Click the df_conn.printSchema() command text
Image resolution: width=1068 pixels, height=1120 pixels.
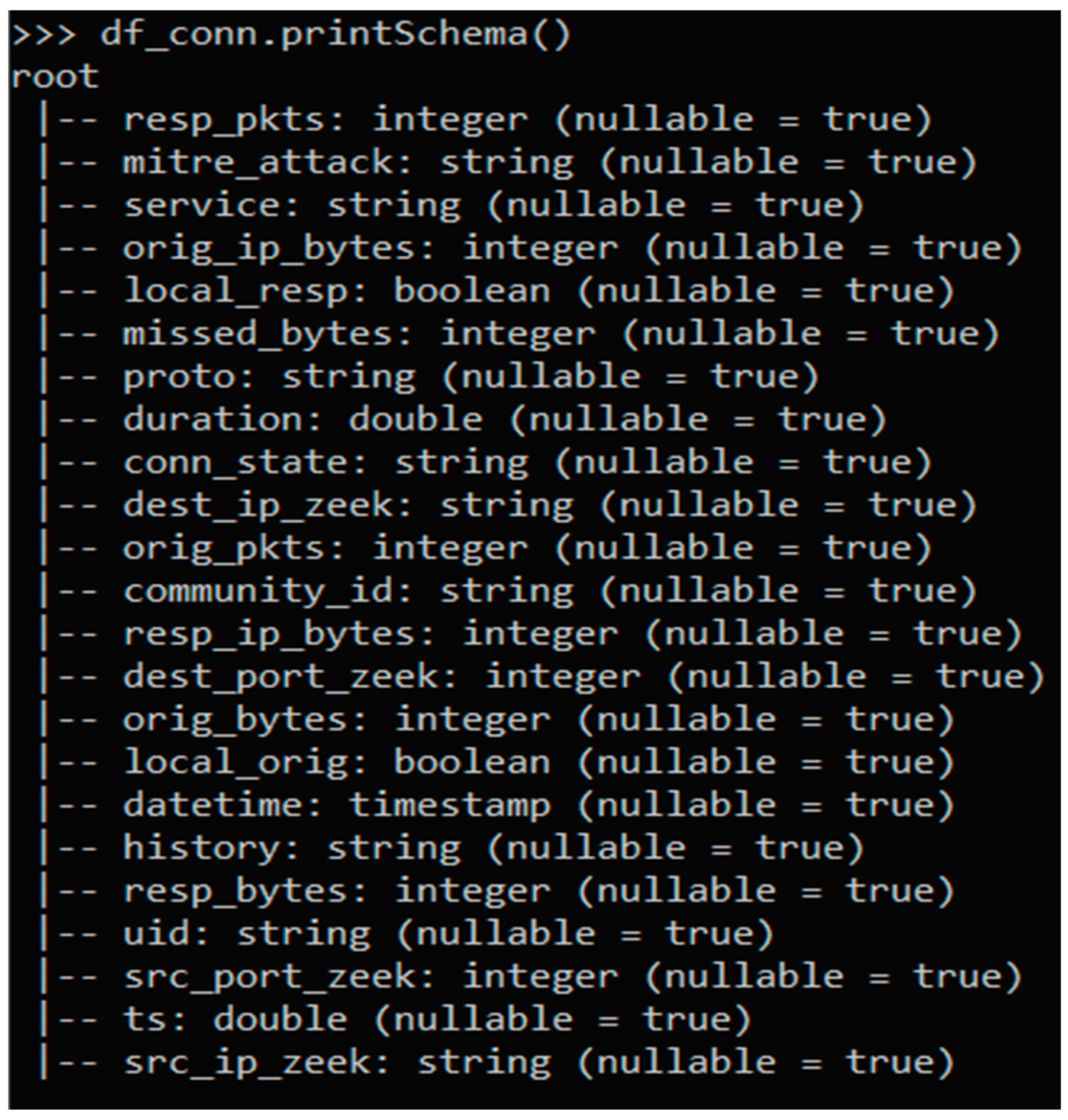tap(335, 35)
